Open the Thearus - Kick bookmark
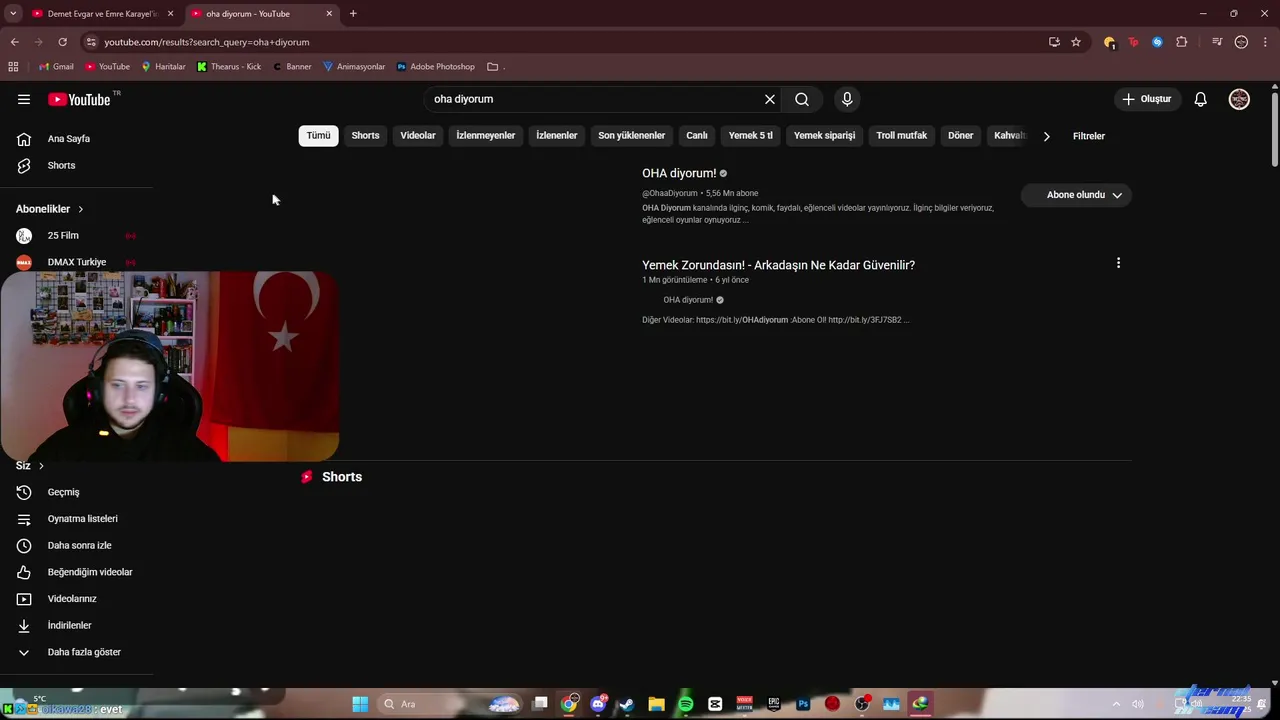Image resolution: width=1280 pixels, height=720 pixels. point(229,67)
